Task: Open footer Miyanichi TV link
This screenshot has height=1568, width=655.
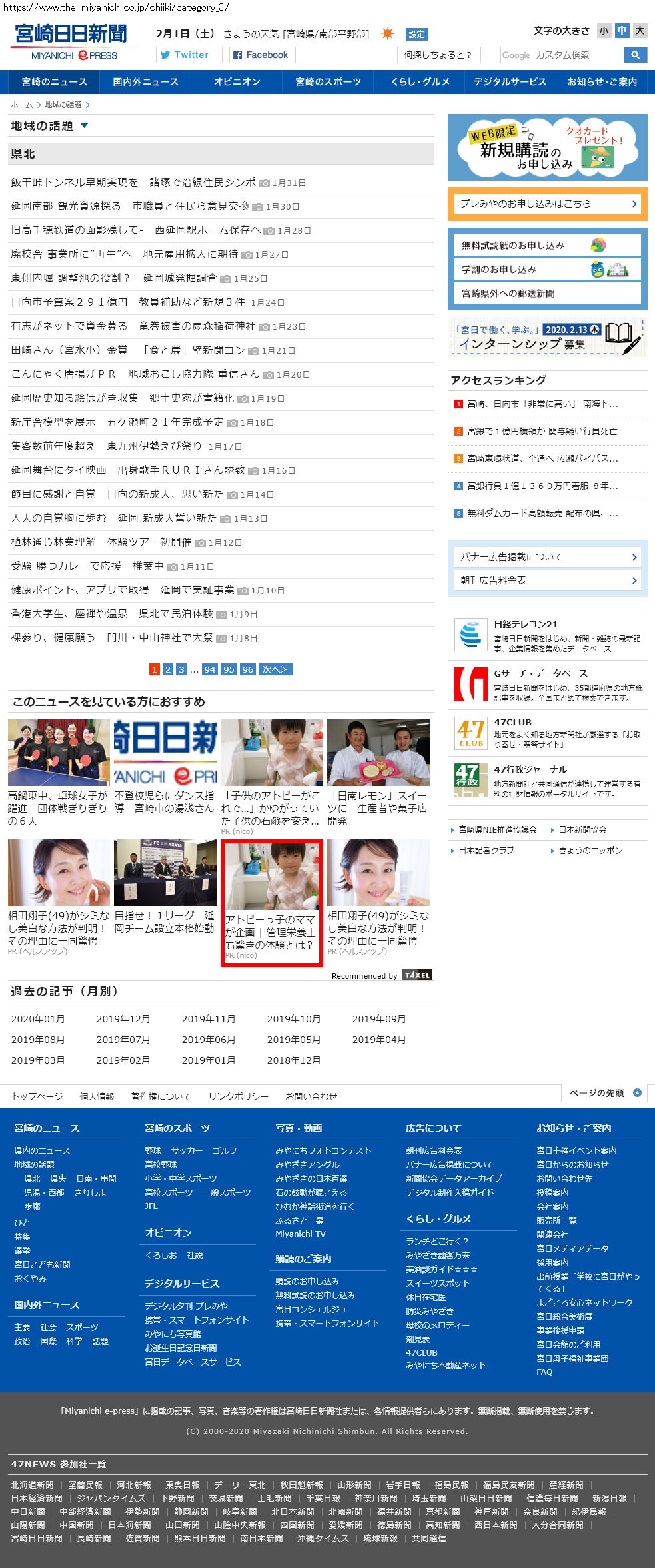Action: [x=301, y=1234]
